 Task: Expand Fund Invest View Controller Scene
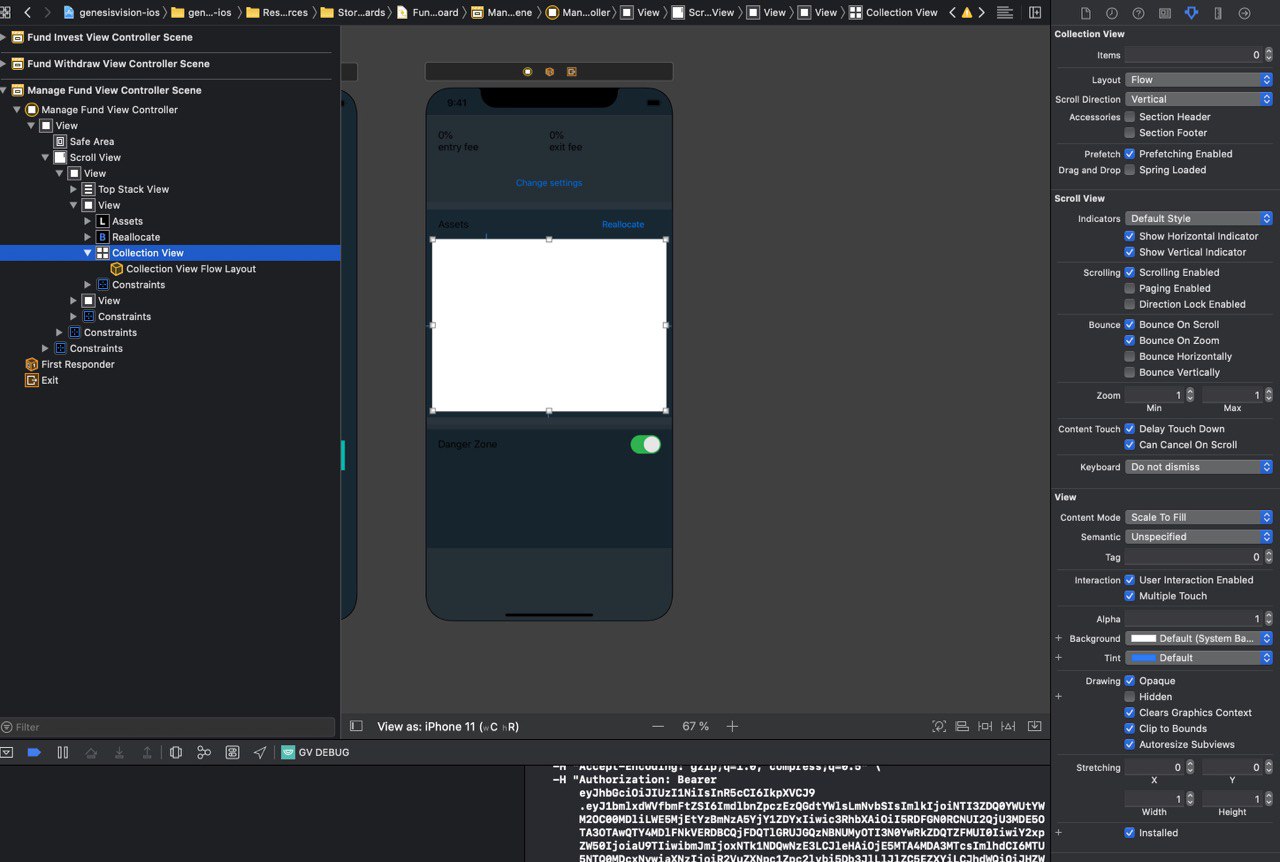point(4,37)
